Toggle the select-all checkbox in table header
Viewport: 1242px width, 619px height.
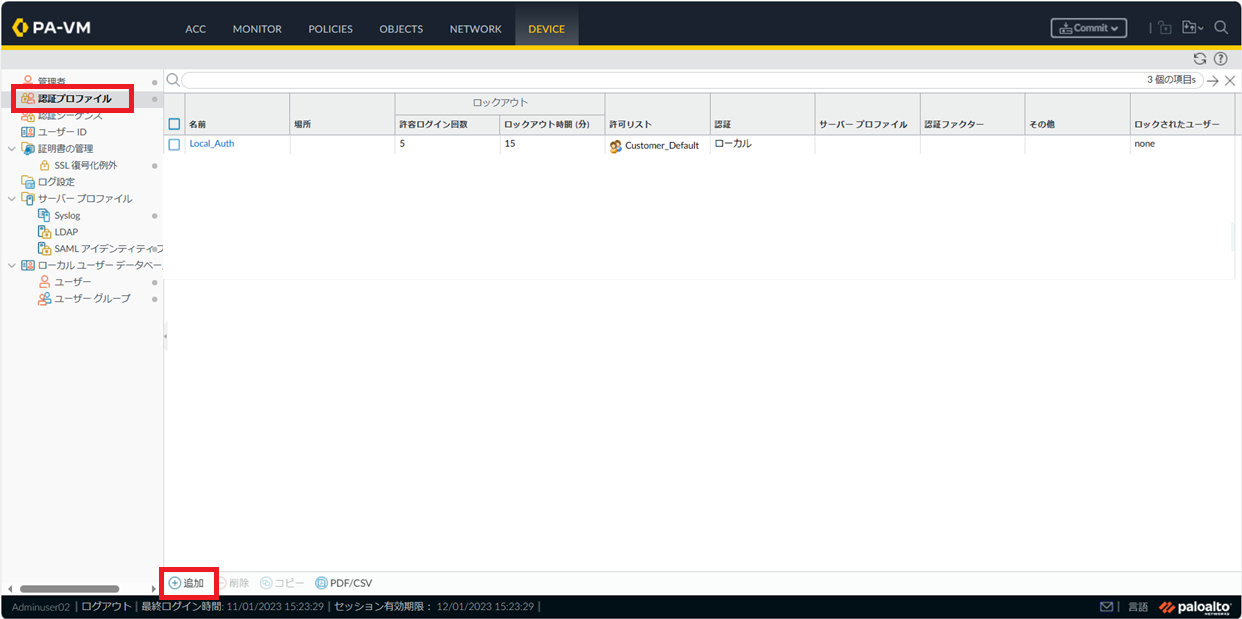pyautogui.click(x=174, y=124)
